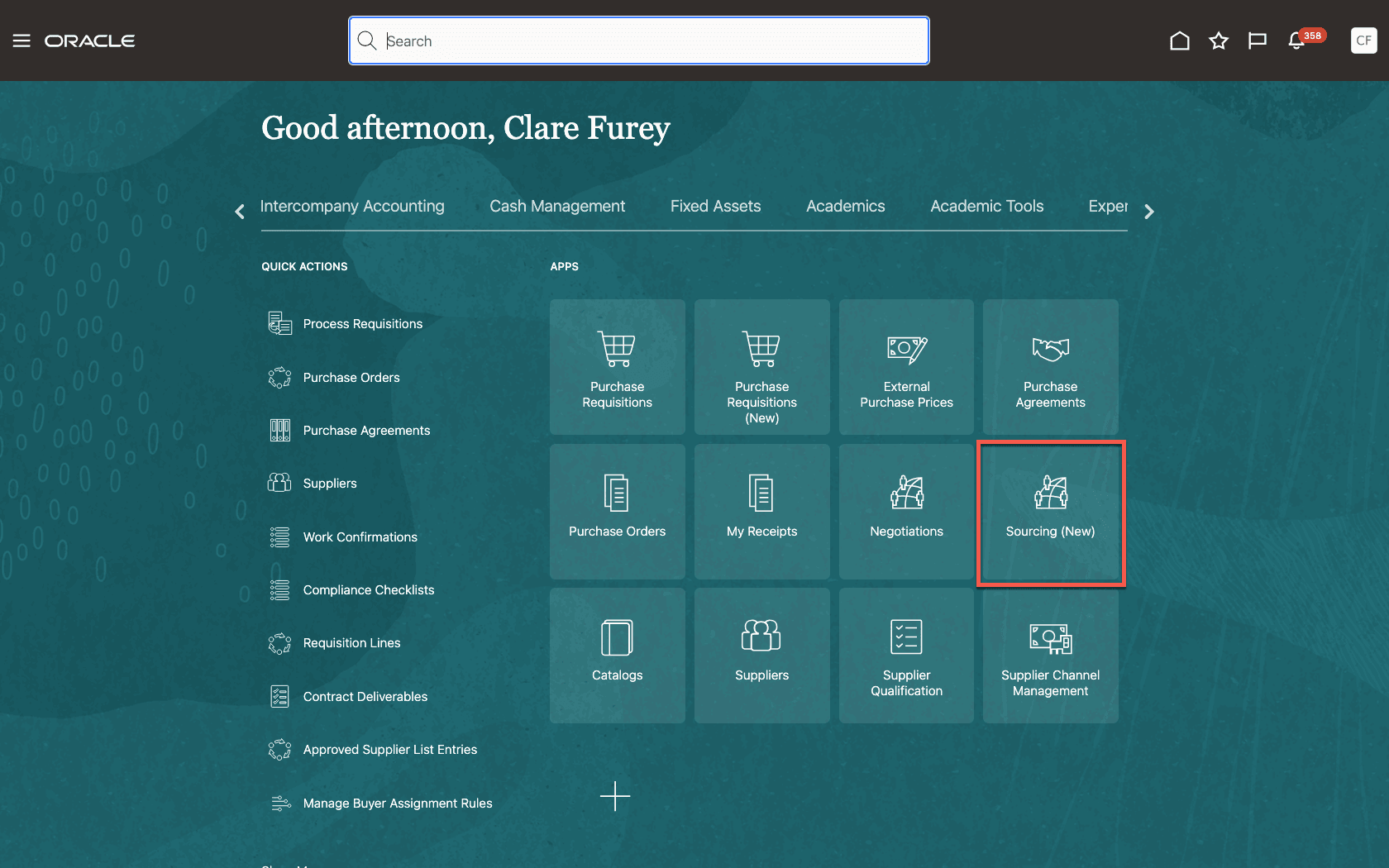Open the Manage Buyer Assignment Rules action
The image size is (1389, 868).
click(x=397, y=803)
